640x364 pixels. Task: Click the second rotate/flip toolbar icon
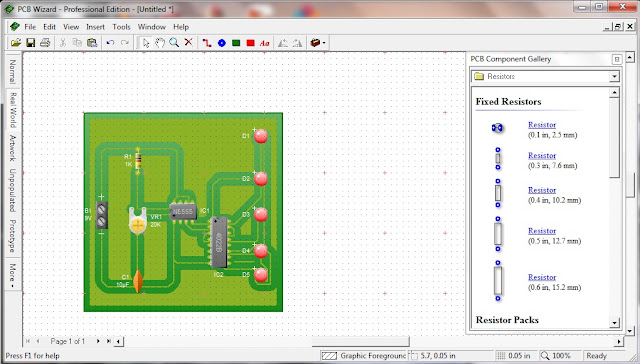pyautogui.click(x=297, y=43)
